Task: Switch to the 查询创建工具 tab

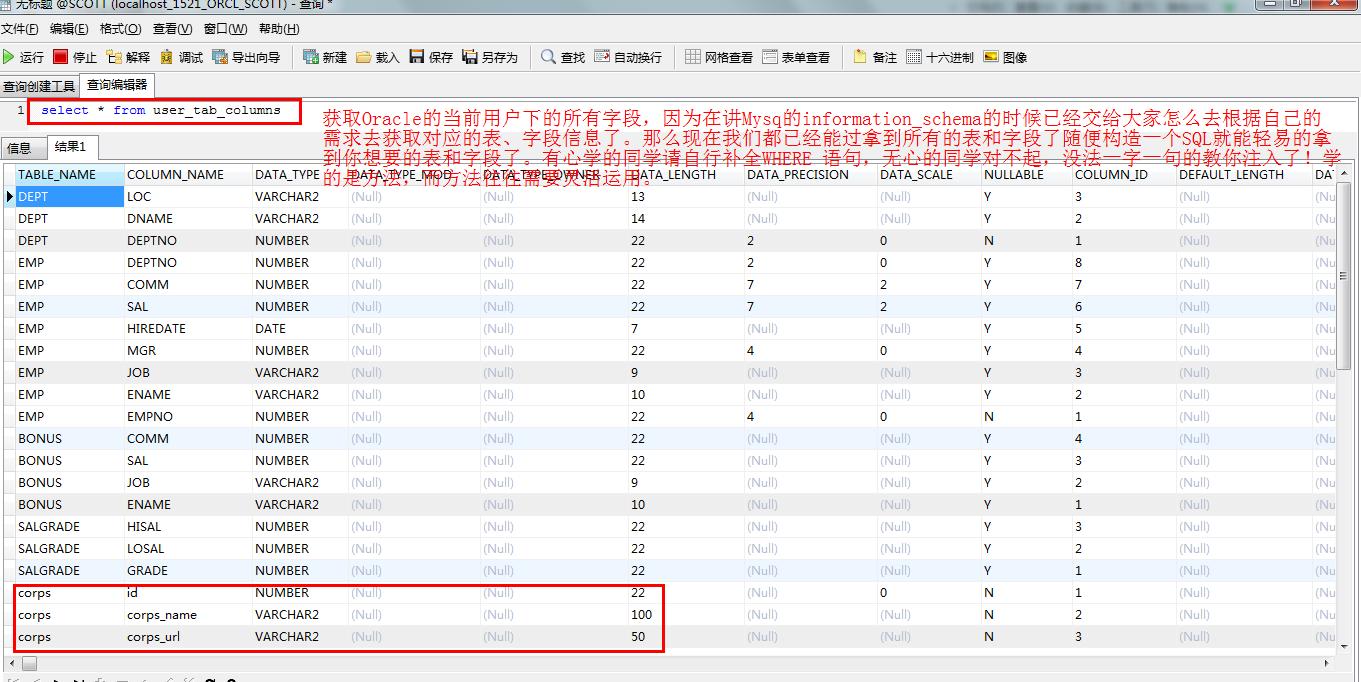Action: (39, 86)
